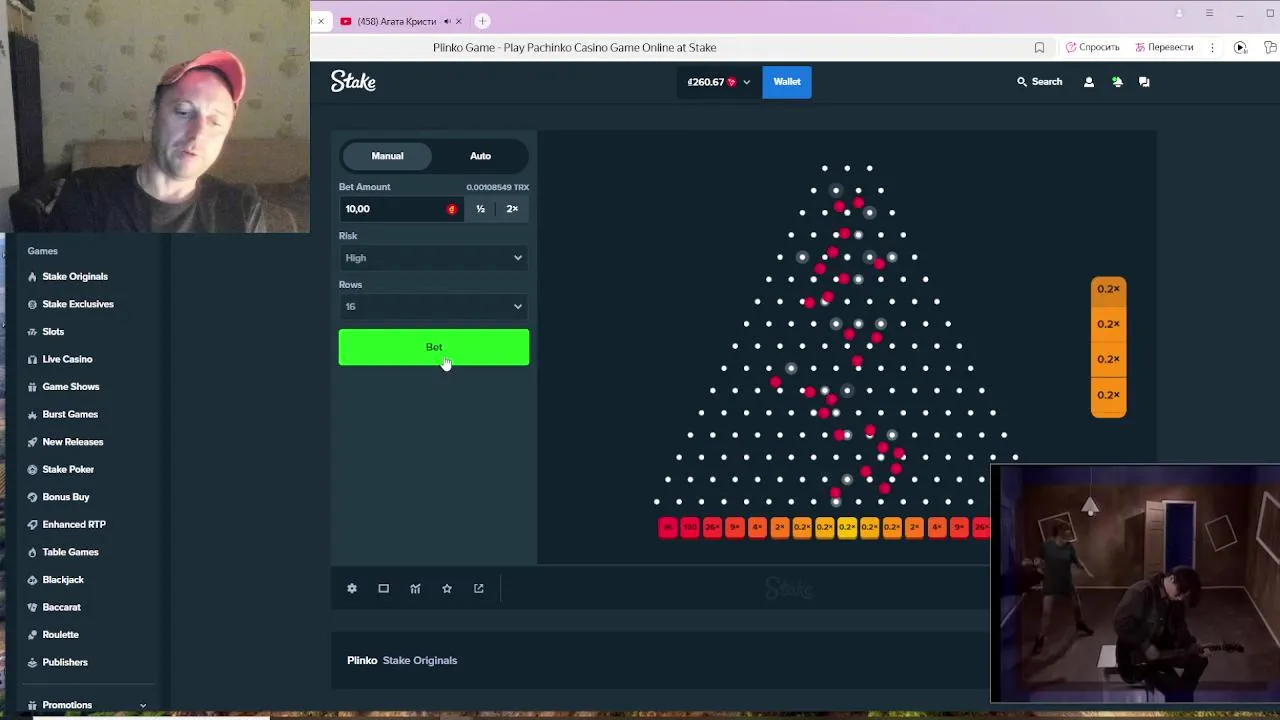Bookmark the page with the address bar icon

click(1039, 47)
